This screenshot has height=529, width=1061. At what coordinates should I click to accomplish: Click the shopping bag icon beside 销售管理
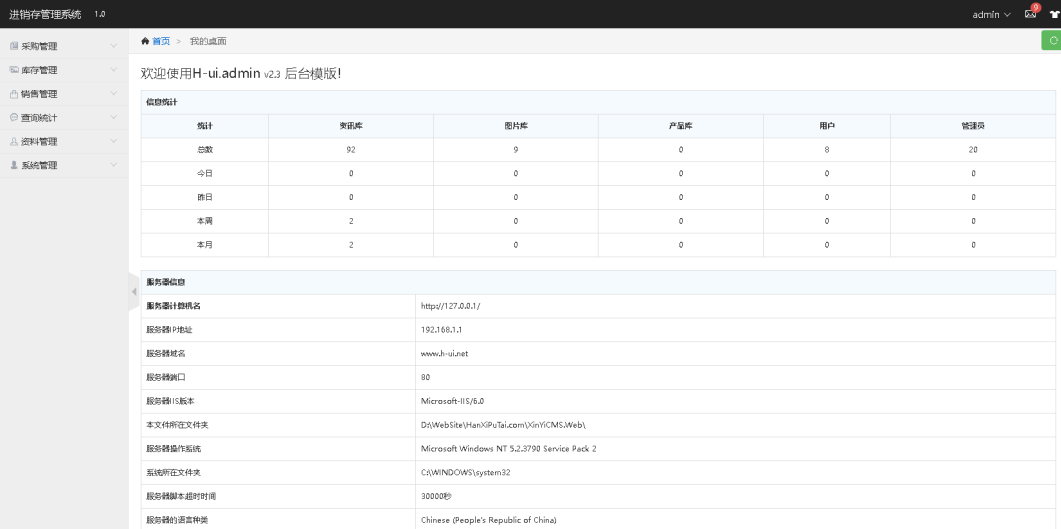[14, 94]
